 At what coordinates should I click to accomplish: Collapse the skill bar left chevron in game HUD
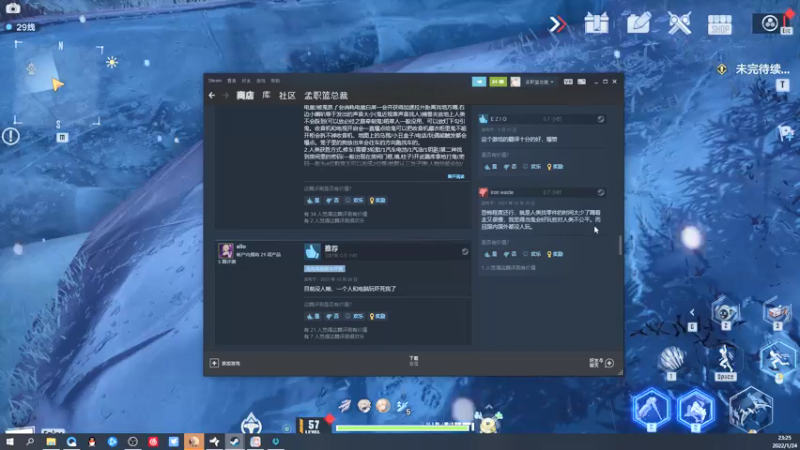[692, 312]
